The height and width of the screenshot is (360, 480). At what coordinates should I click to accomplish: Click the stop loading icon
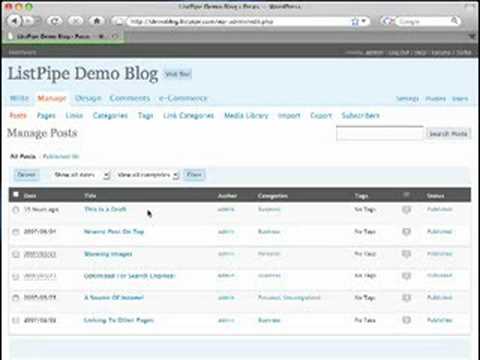pos(76,21)
